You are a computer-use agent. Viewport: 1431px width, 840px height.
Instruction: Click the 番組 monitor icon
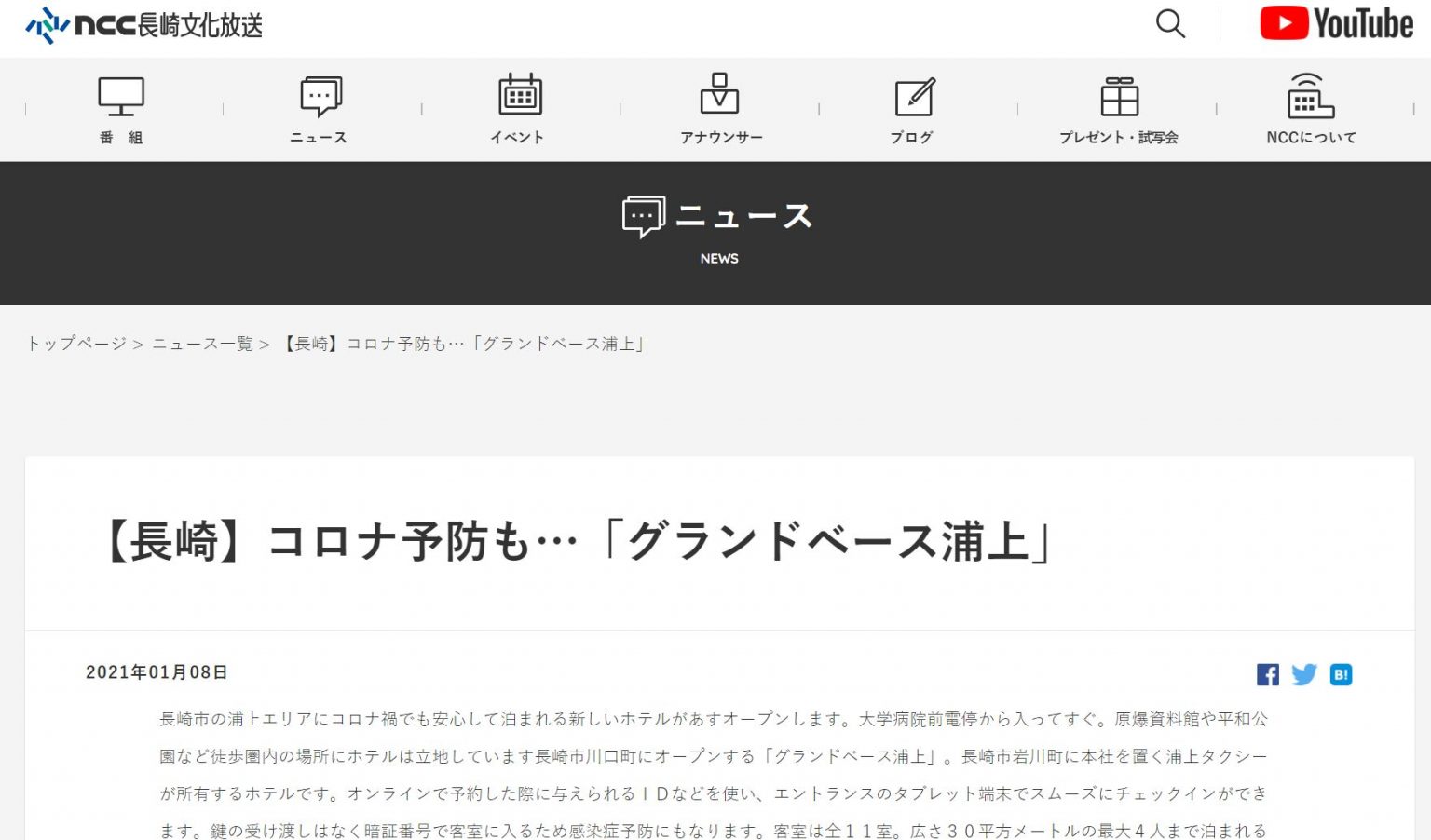(x=121, y=96)
